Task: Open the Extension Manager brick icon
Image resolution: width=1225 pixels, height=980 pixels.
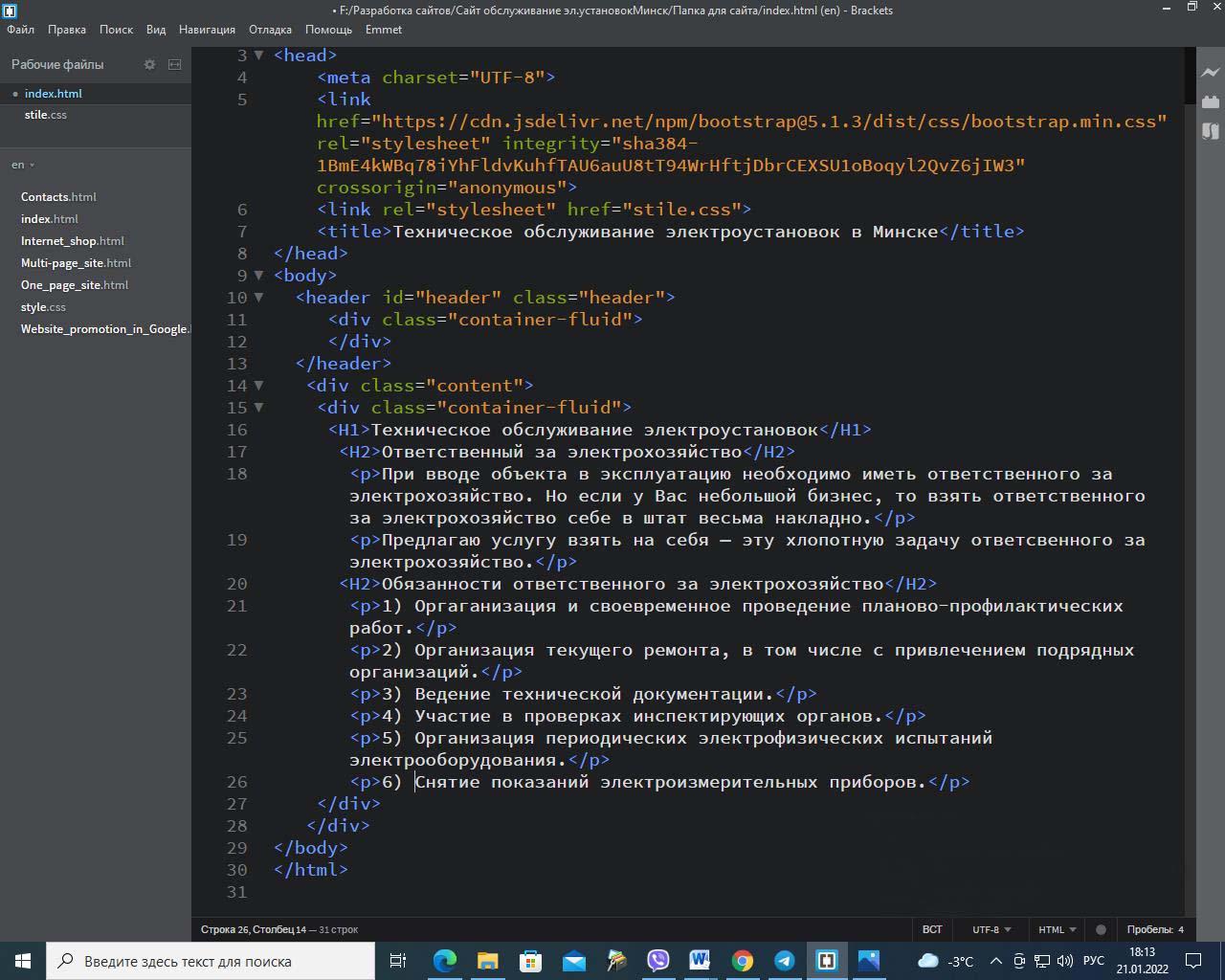Action: pyautogui.click(x=1210, y=101)
